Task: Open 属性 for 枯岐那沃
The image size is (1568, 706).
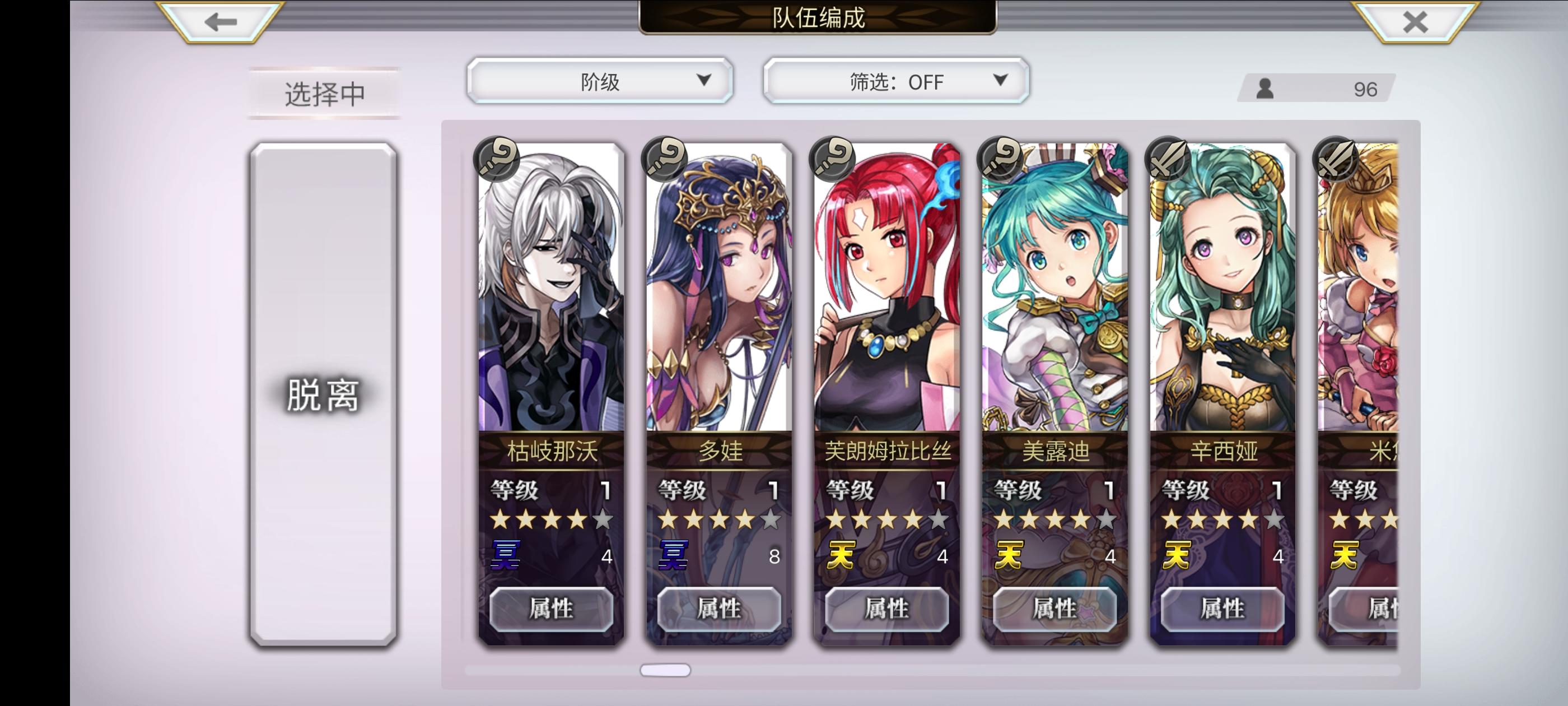Action: 551,609
